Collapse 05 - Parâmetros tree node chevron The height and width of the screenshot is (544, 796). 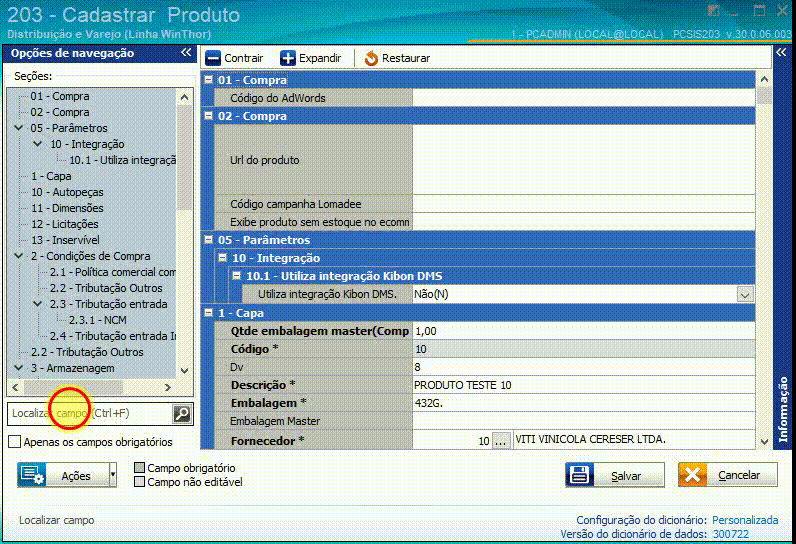click(18, 128)
